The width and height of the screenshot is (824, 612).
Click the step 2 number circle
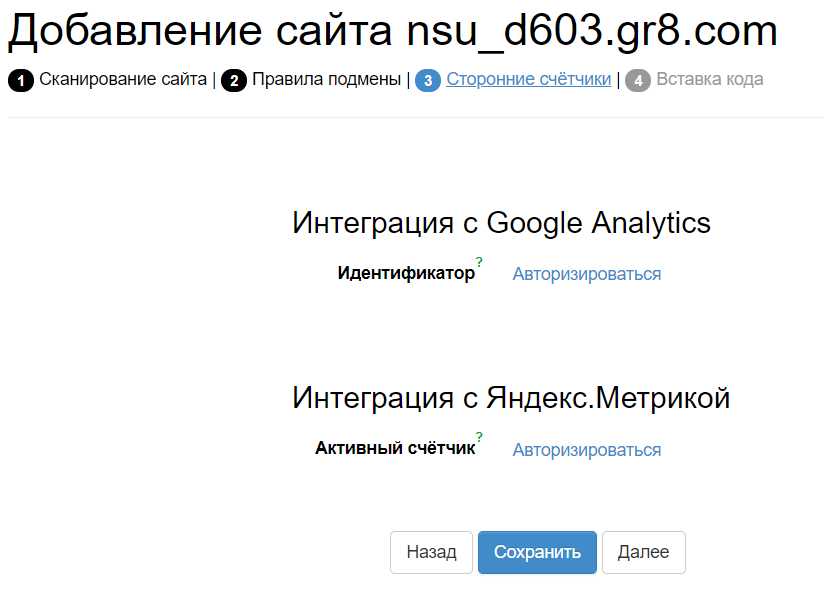pos(234,81)
